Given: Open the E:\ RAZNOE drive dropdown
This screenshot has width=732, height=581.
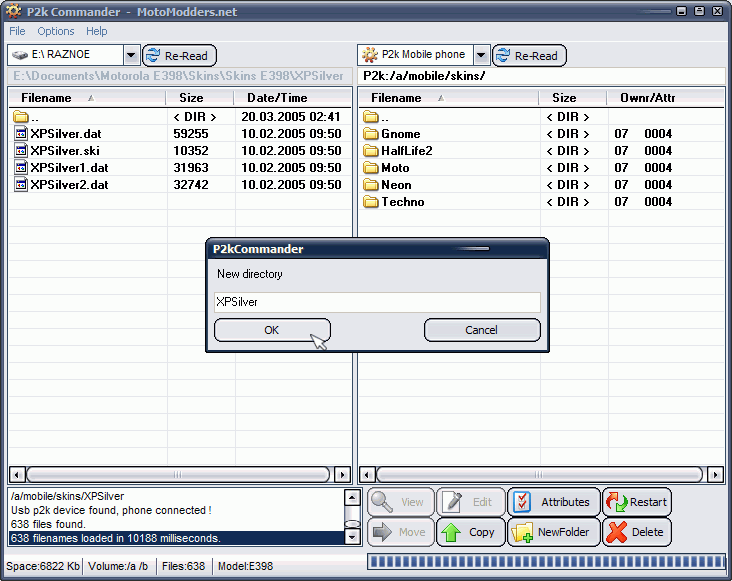Looking at the screenshot, I should coord(131,56).
